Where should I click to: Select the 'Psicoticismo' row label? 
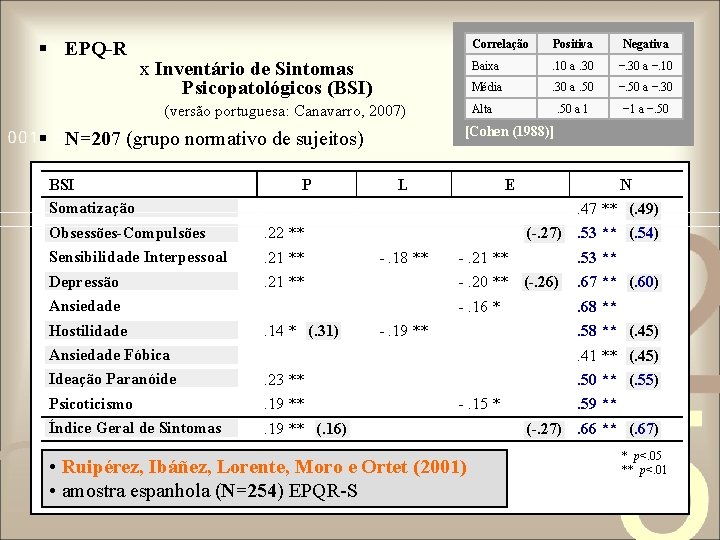90,404
